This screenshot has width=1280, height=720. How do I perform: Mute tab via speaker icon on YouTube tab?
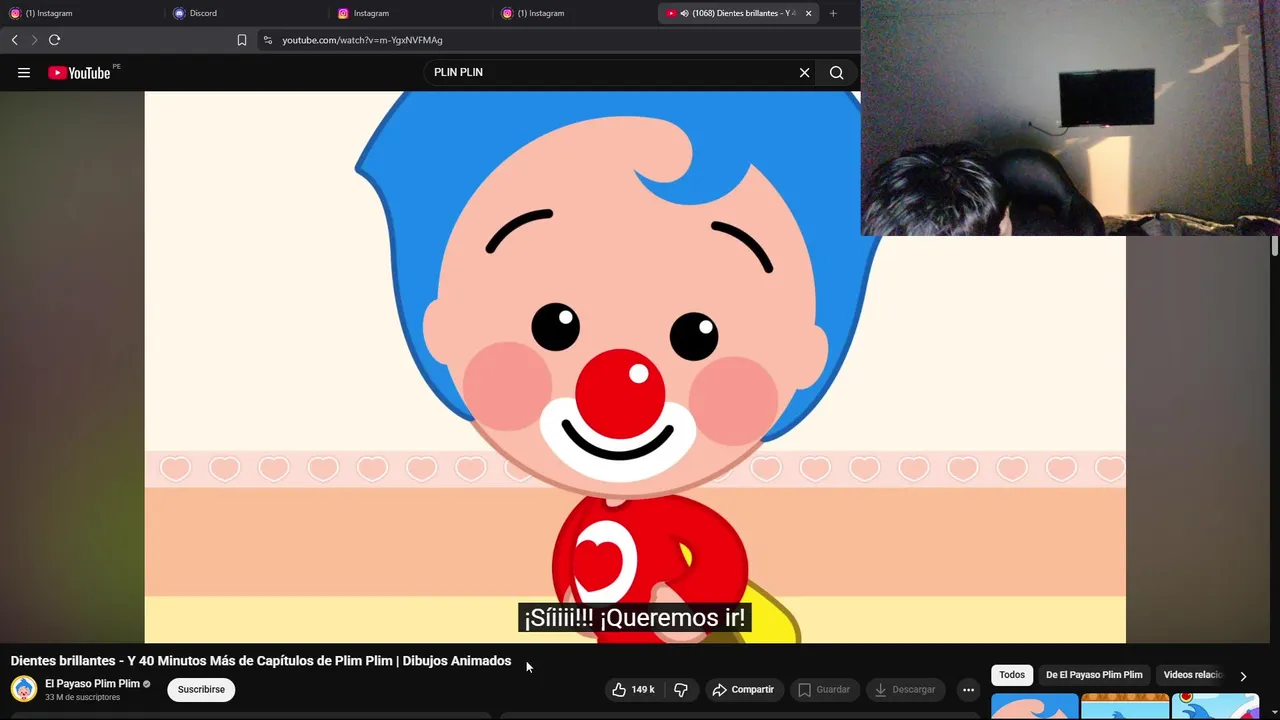click(x=684, y=13)
